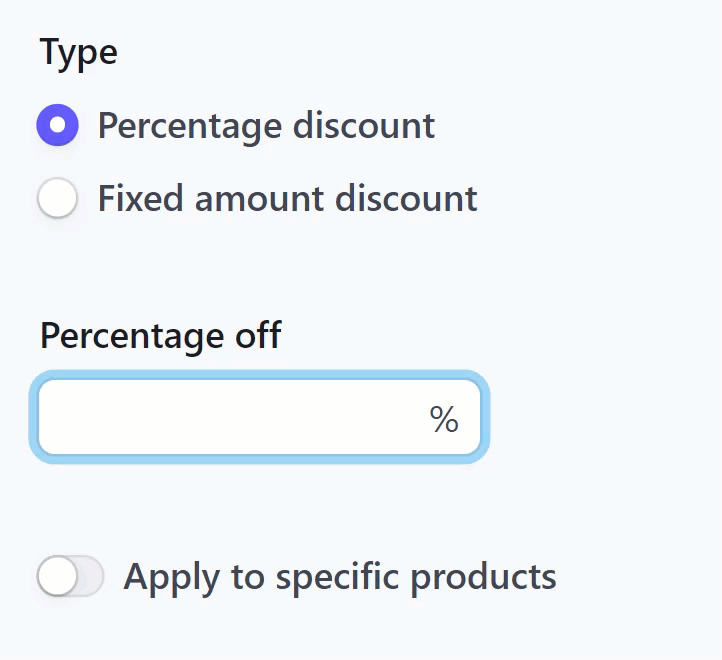
Task: Click the "Type" section heading
Action: pyautogui.click(x=79, y=52)
